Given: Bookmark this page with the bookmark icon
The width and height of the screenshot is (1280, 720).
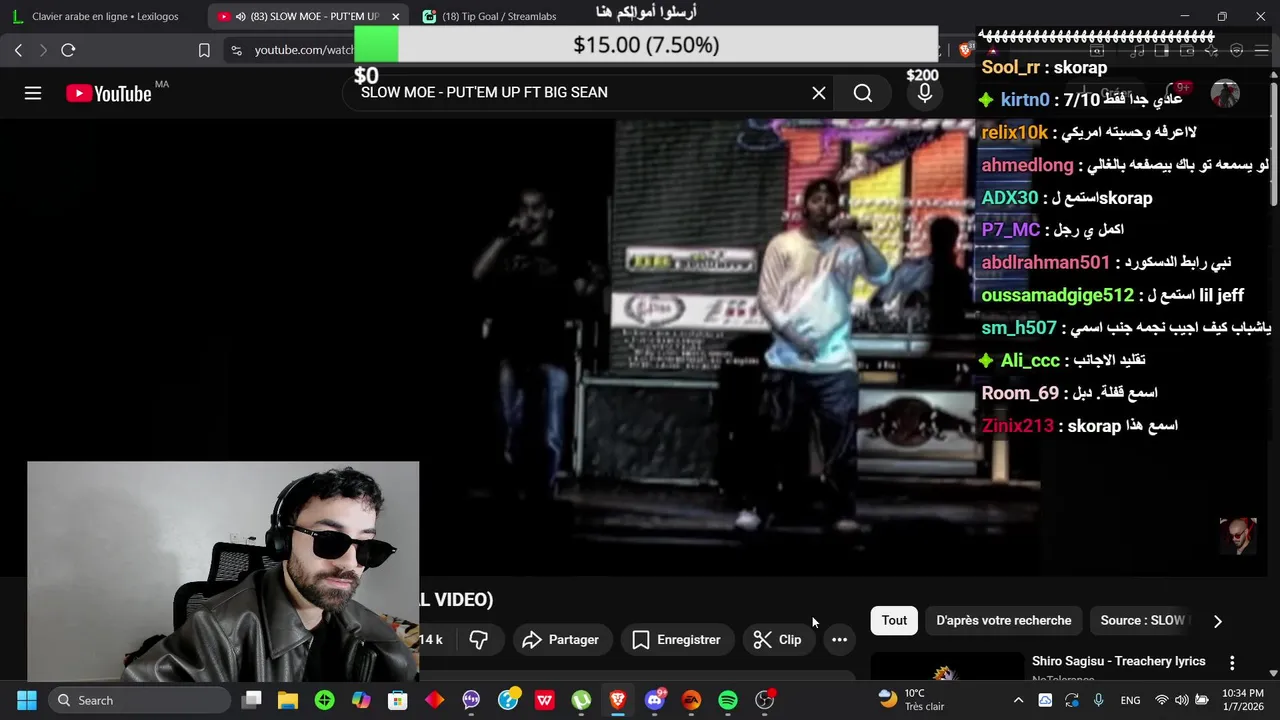Looking at the screenshot, I should click(x=204, y=50).
